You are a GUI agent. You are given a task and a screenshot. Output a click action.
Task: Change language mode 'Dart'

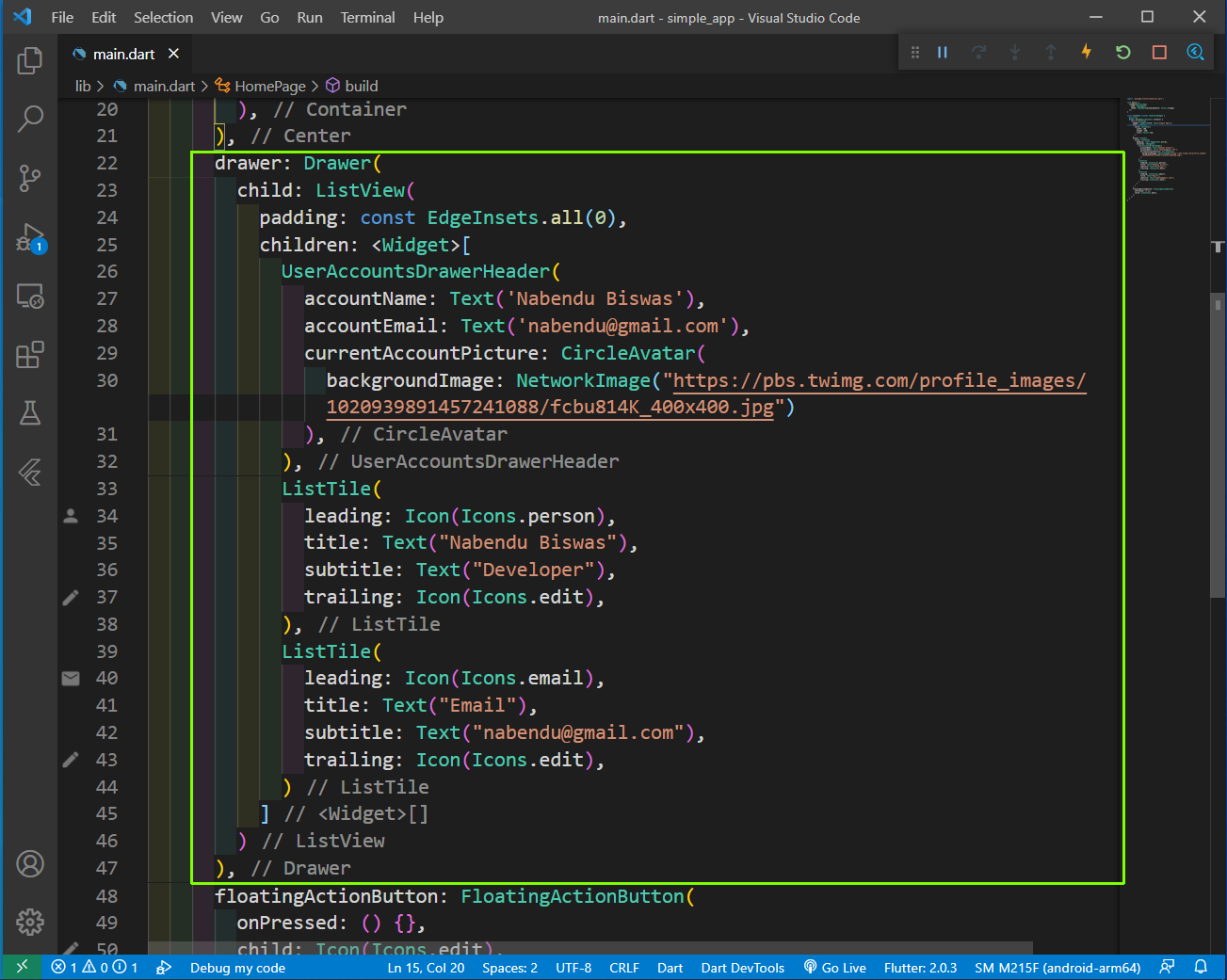[x=670, y=968]
